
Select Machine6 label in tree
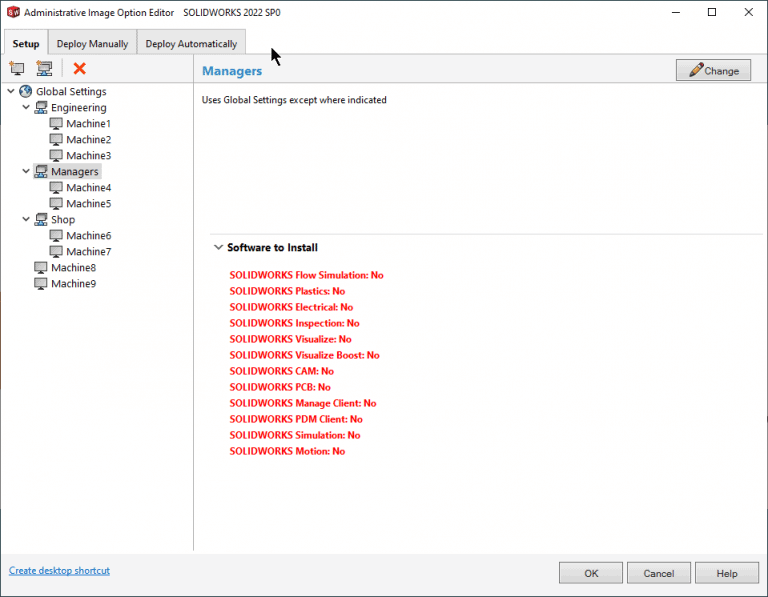(89, 236)
